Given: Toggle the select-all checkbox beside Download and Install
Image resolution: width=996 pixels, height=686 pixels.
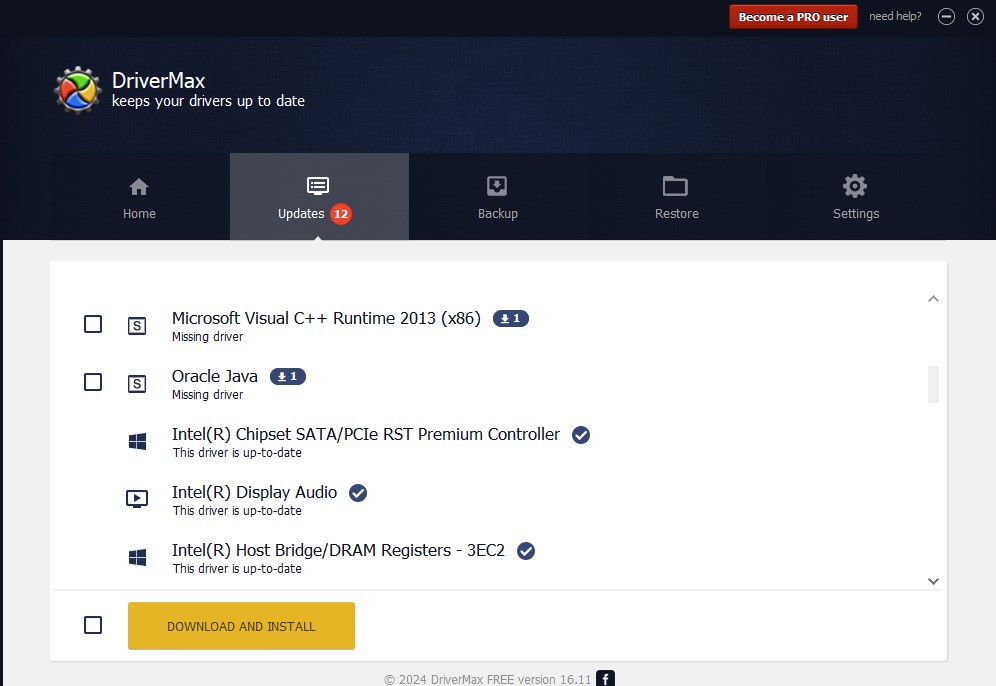Looking at the screenshot, I should [x=93, y=625].
